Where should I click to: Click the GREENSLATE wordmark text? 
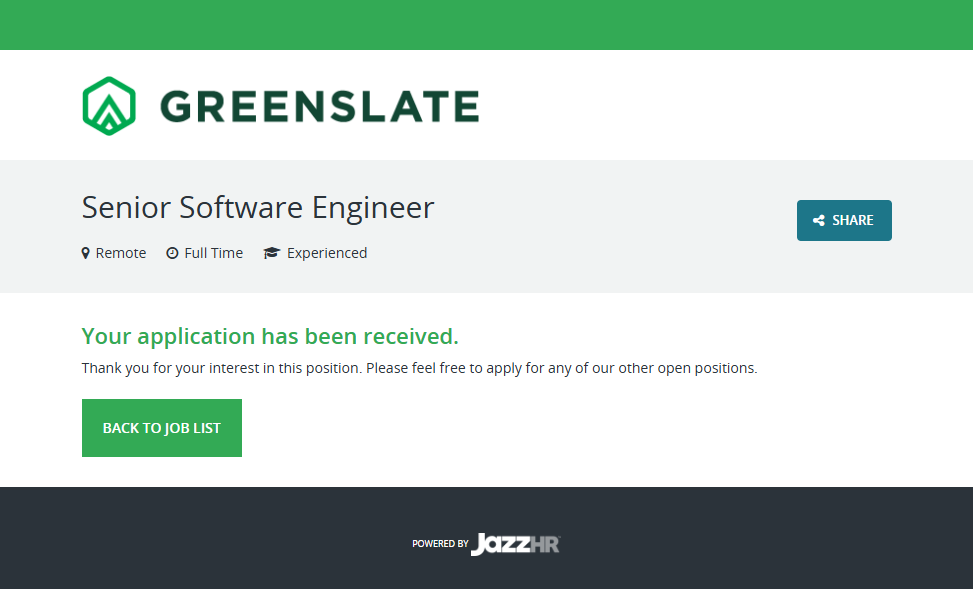point(319,106)
